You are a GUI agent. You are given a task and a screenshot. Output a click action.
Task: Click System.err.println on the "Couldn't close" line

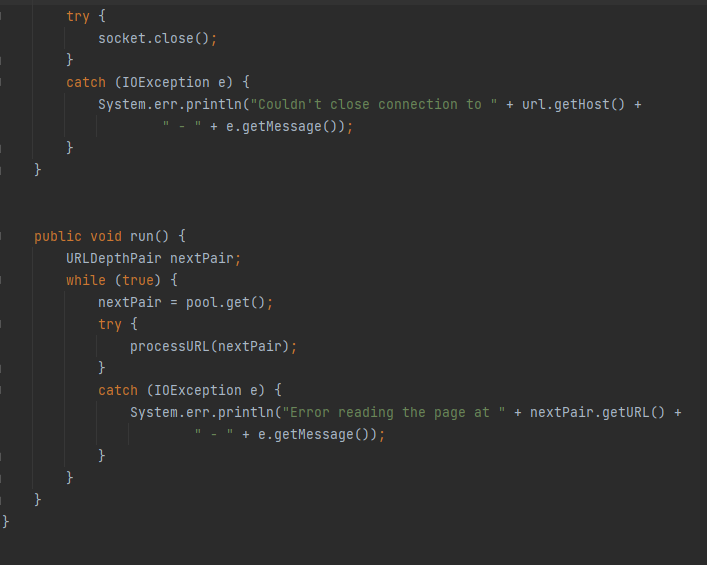[170, 104]
